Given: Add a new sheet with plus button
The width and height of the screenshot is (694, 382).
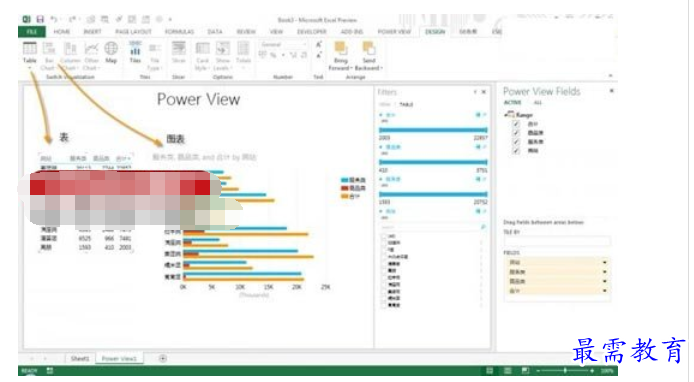Looking at the screenshot, I should coord(163,359).
